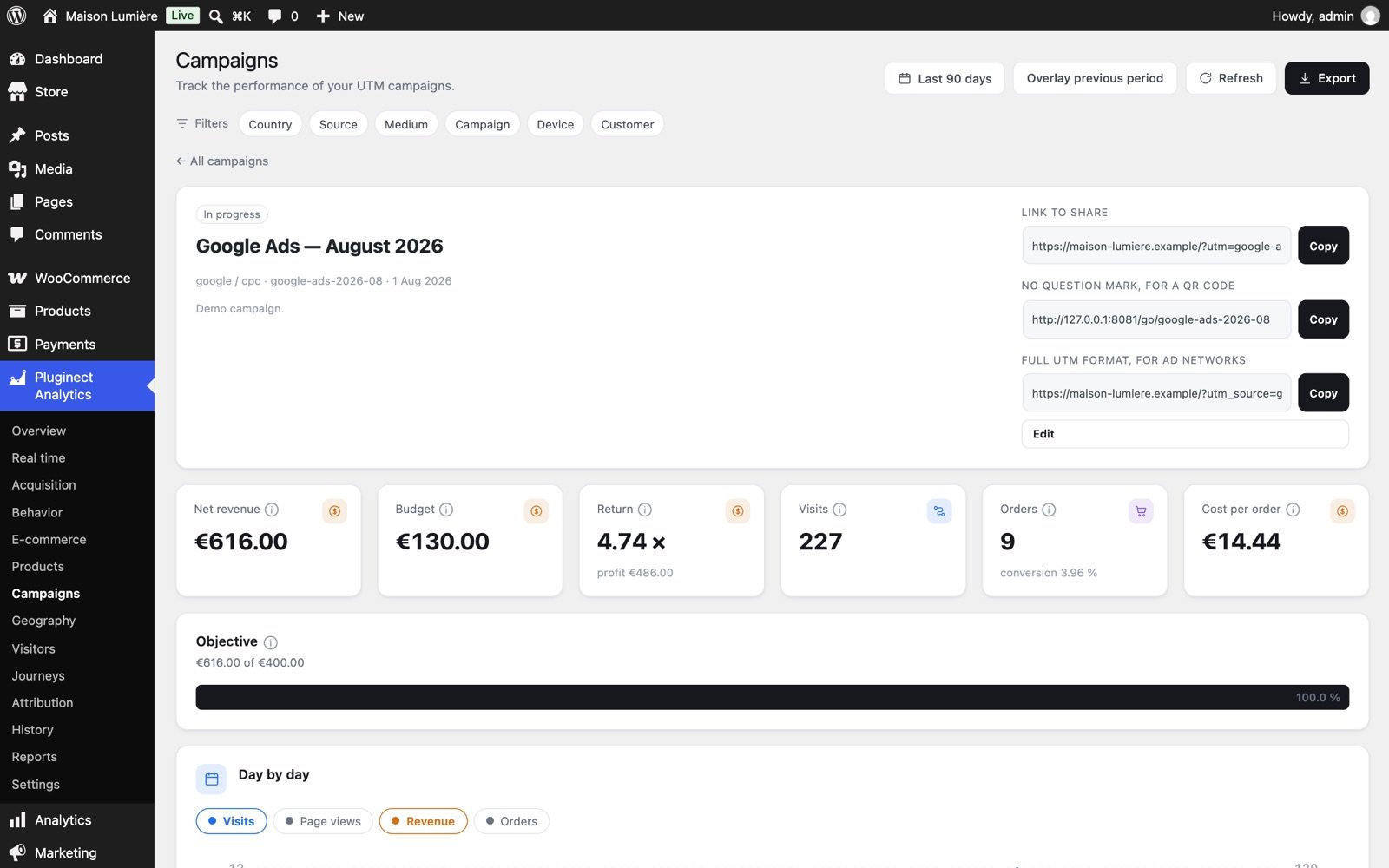Click the Net revenue info icon
1389x868 pixels.
272,510
